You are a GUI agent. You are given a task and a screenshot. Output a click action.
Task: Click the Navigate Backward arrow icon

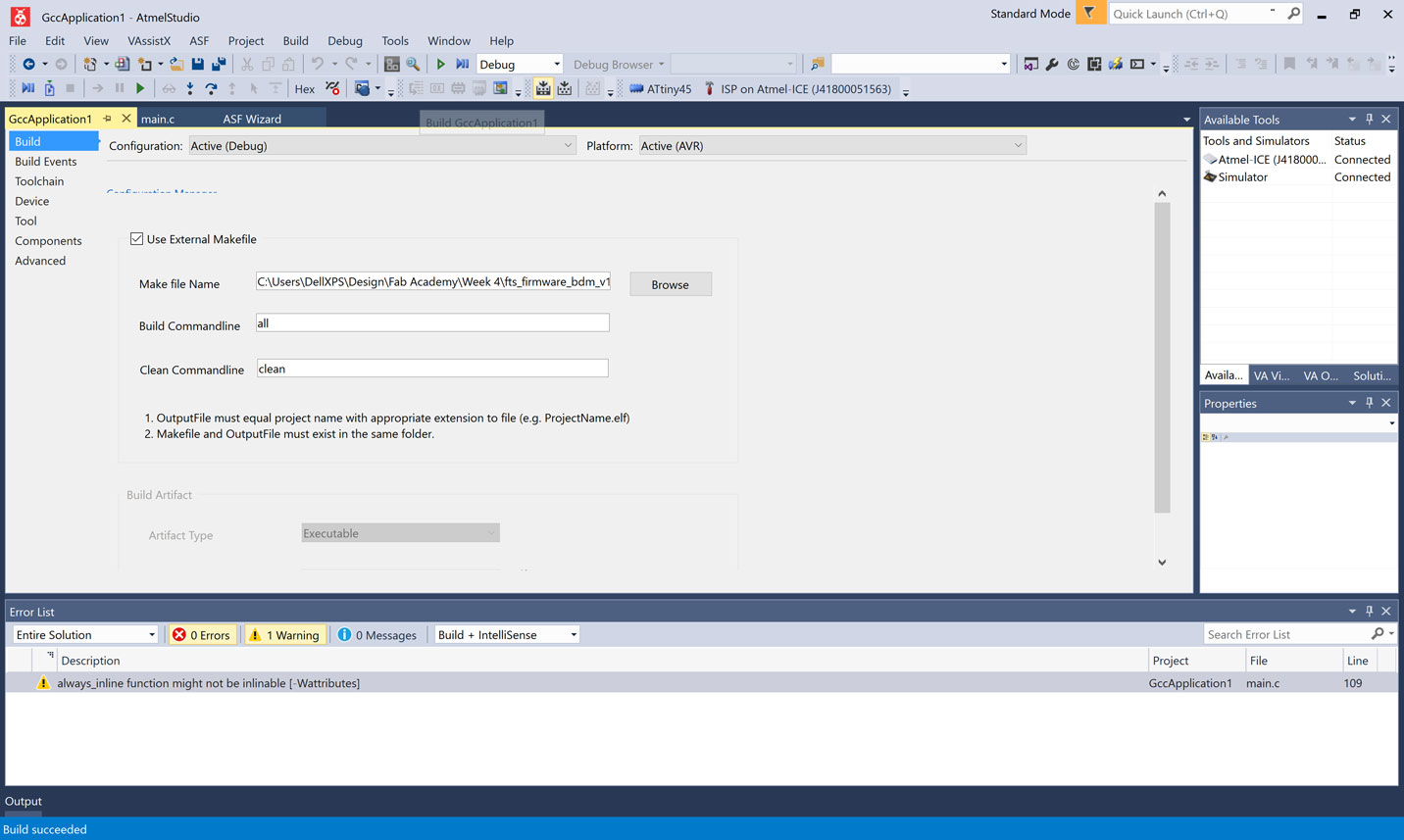pyautogui.click(x=28, y=64)
